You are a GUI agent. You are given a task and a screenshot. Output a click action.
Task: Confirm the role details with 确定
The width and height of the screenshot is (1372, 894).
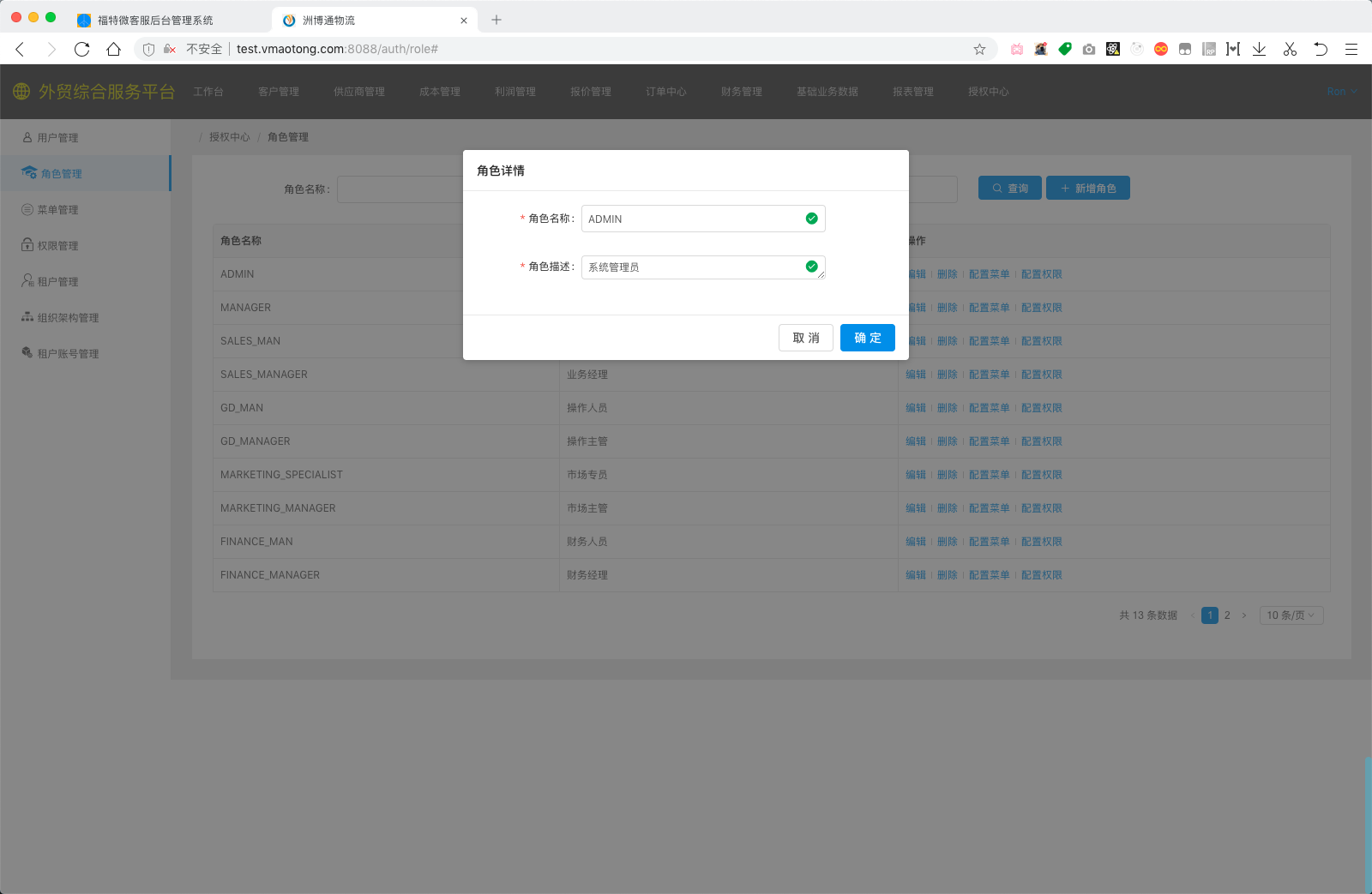[x=868, y=338]
